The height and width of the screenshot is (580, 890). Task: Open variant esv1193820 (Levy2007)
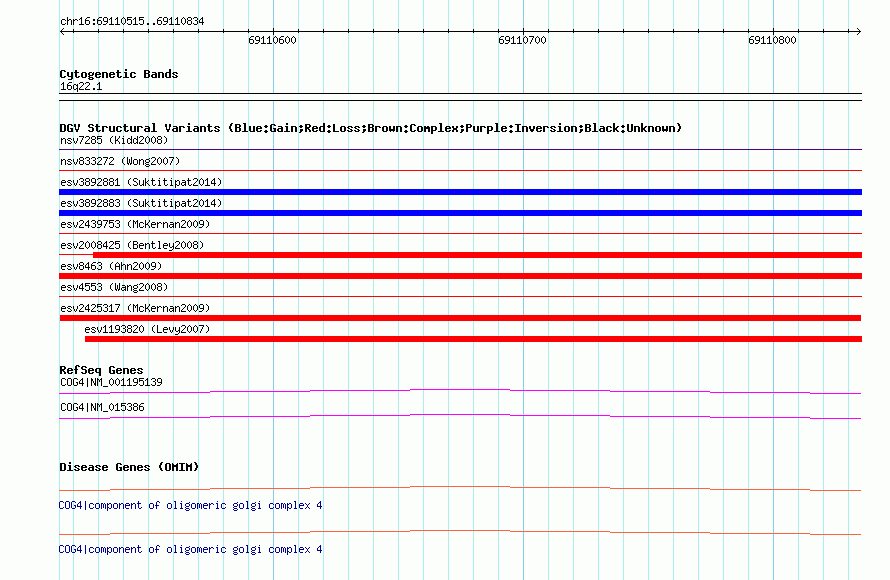(147, 329)
